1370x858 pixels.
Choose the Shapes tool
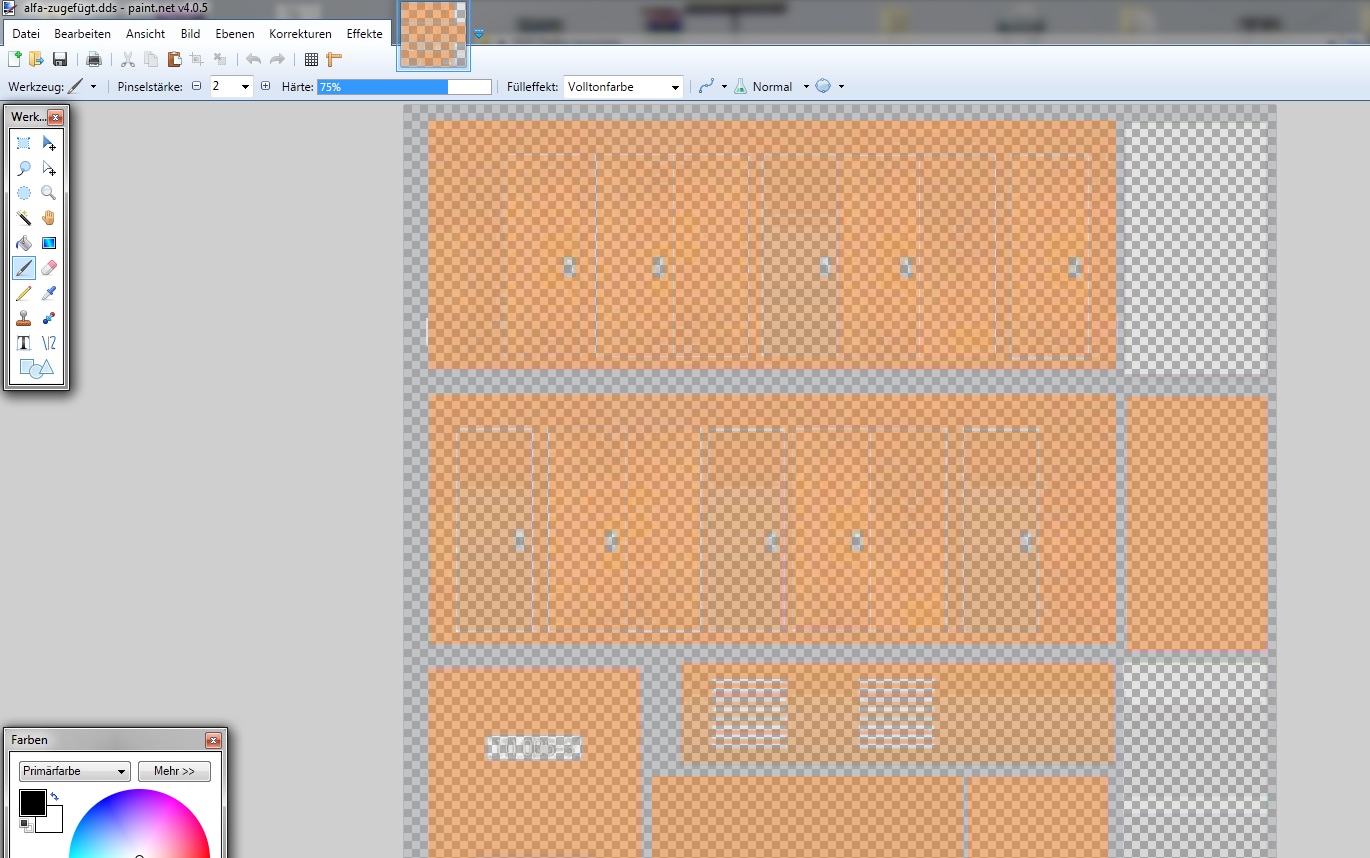click(x=37, y=368)
